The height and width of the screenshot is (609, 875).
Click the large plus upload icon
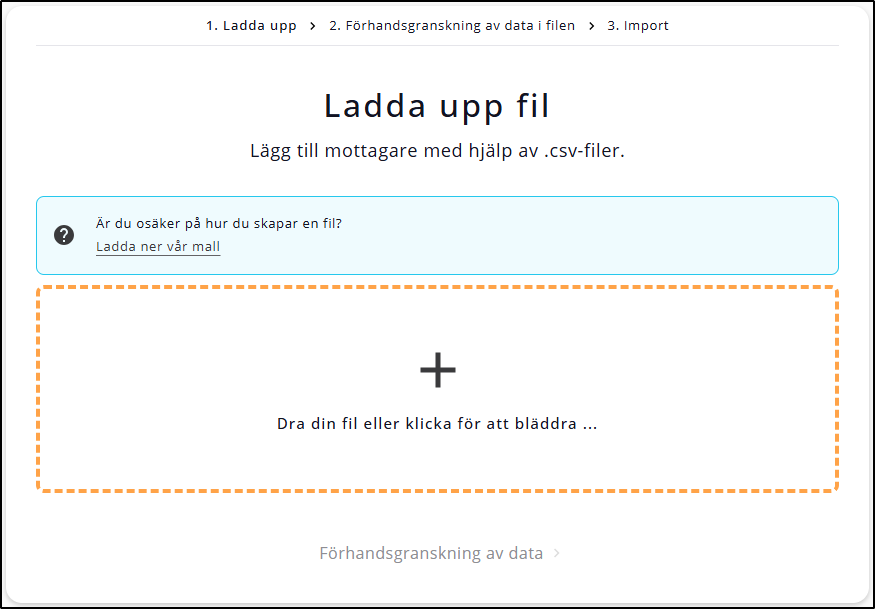[x=437, y=370]
